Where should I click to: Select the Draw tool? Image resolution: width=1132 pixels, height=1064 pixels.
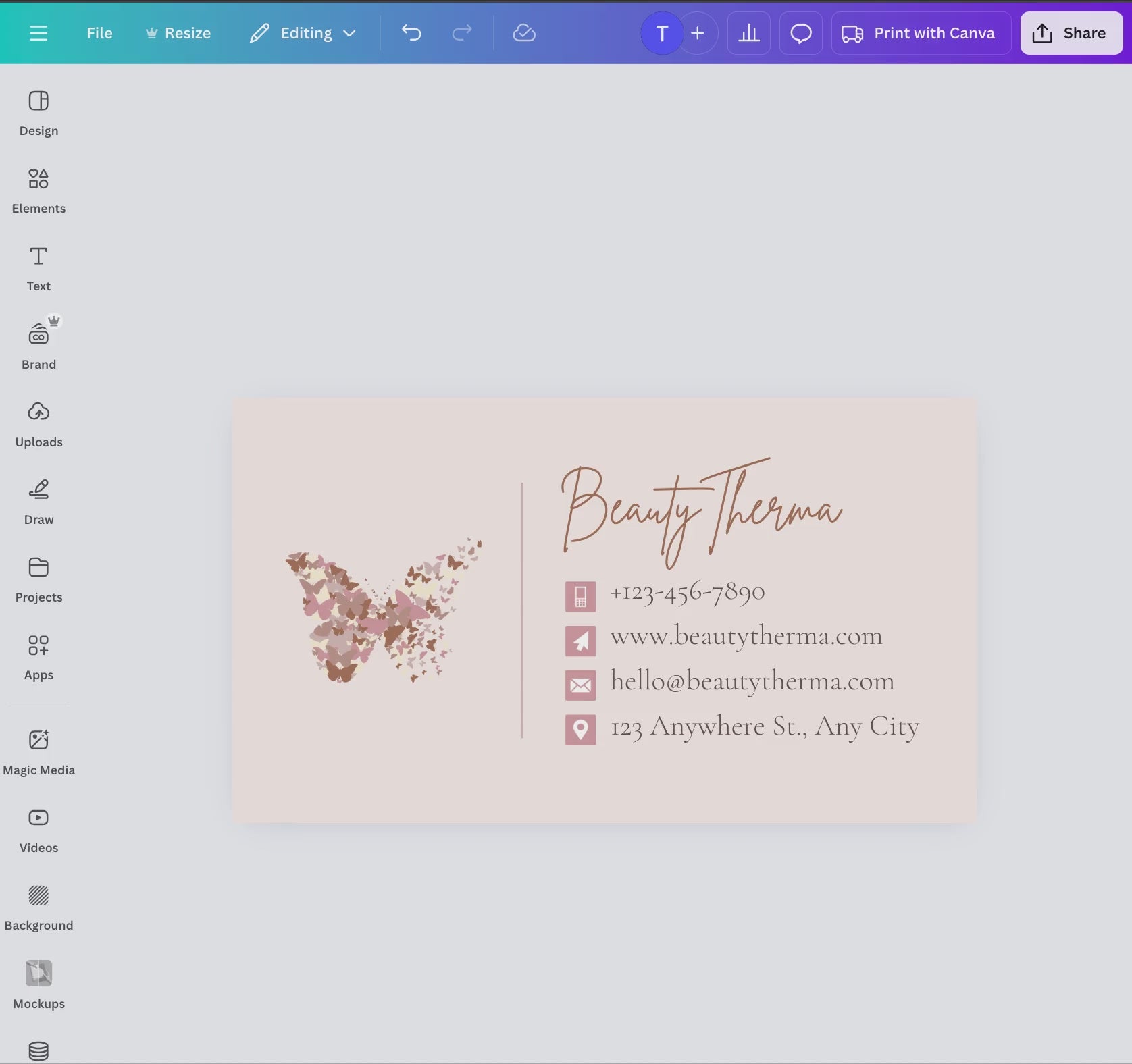[38, 500]
